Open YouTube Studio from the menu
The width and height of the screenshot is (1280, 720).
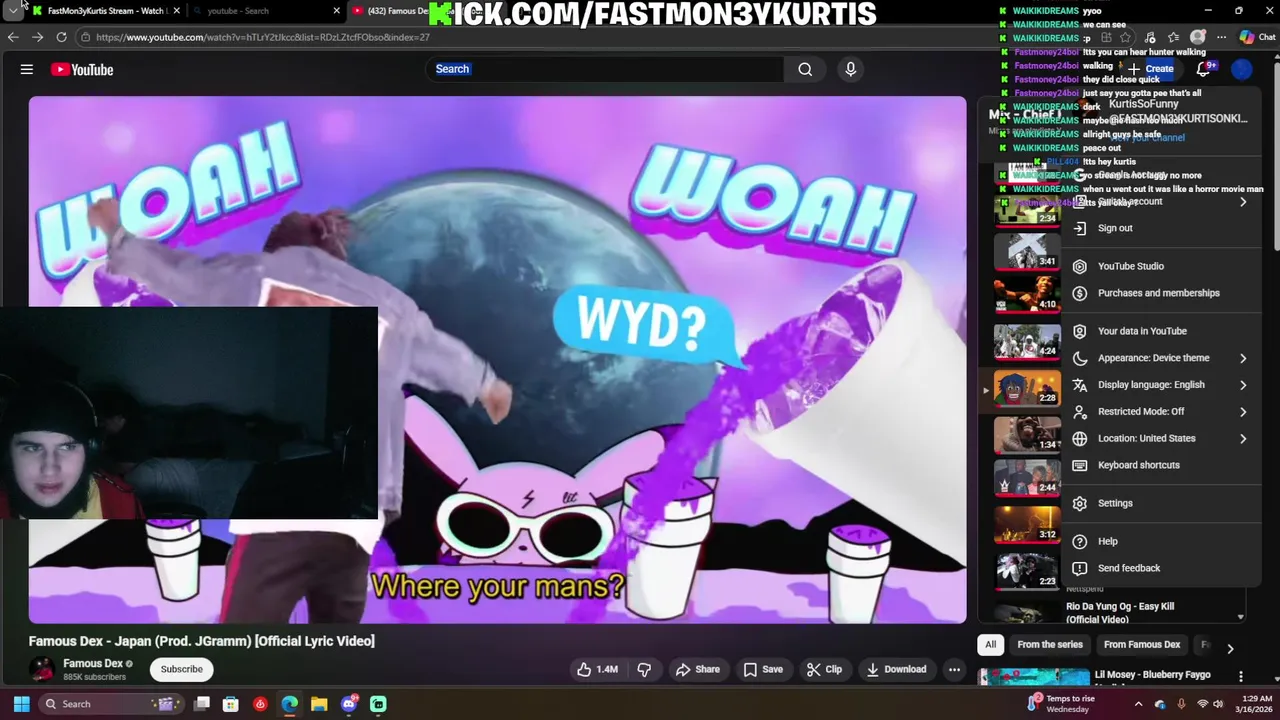(x=1160, y=266)
